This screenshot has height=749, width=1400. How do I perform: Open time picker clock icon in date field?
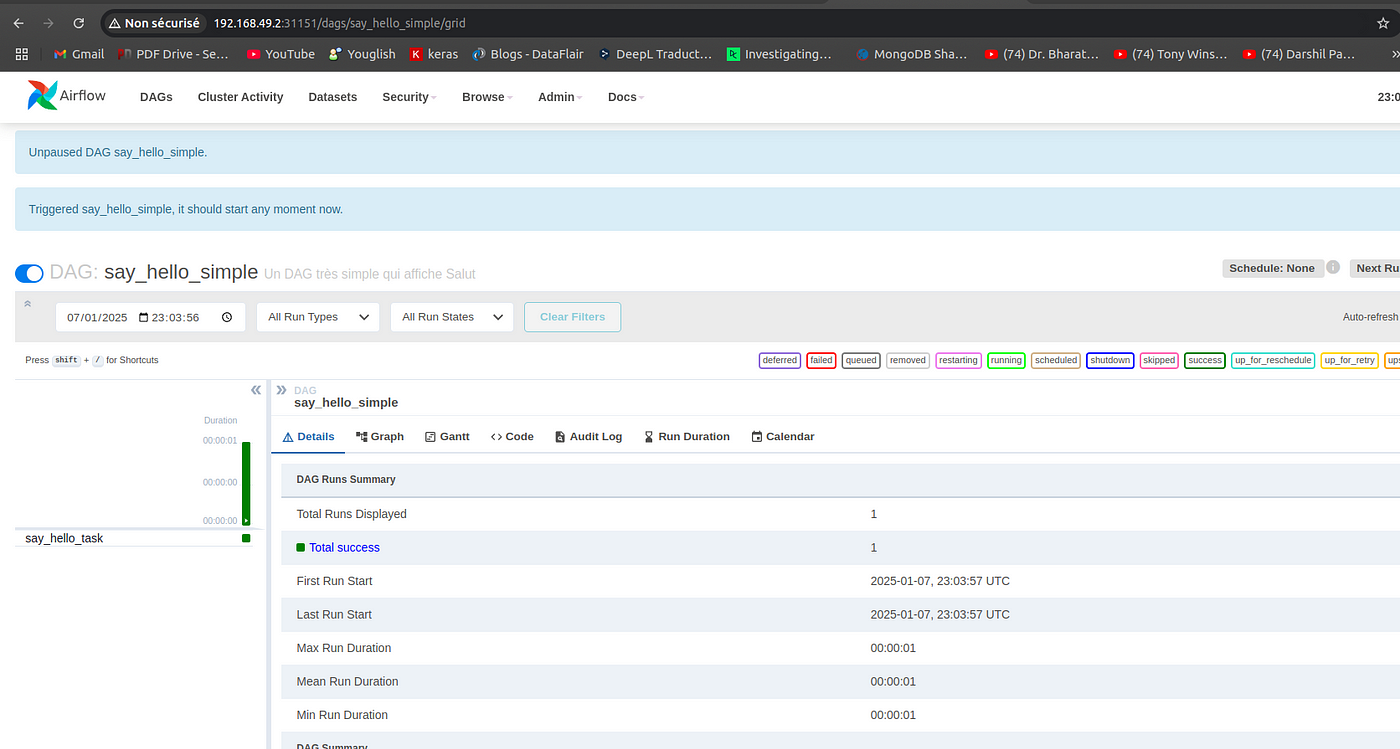(227, 317)
